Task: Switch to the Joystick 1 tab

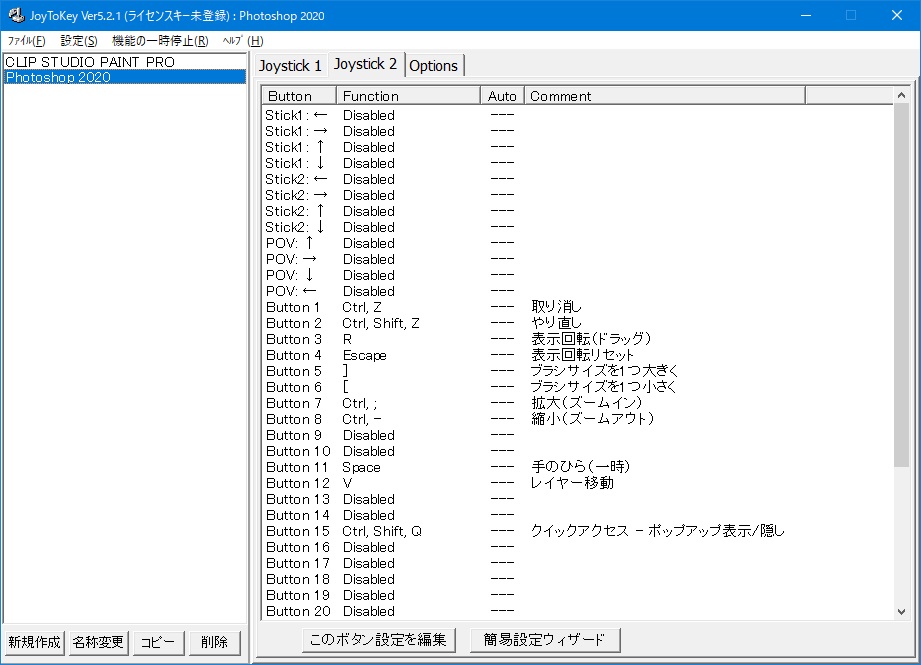Action: point(291,65)
